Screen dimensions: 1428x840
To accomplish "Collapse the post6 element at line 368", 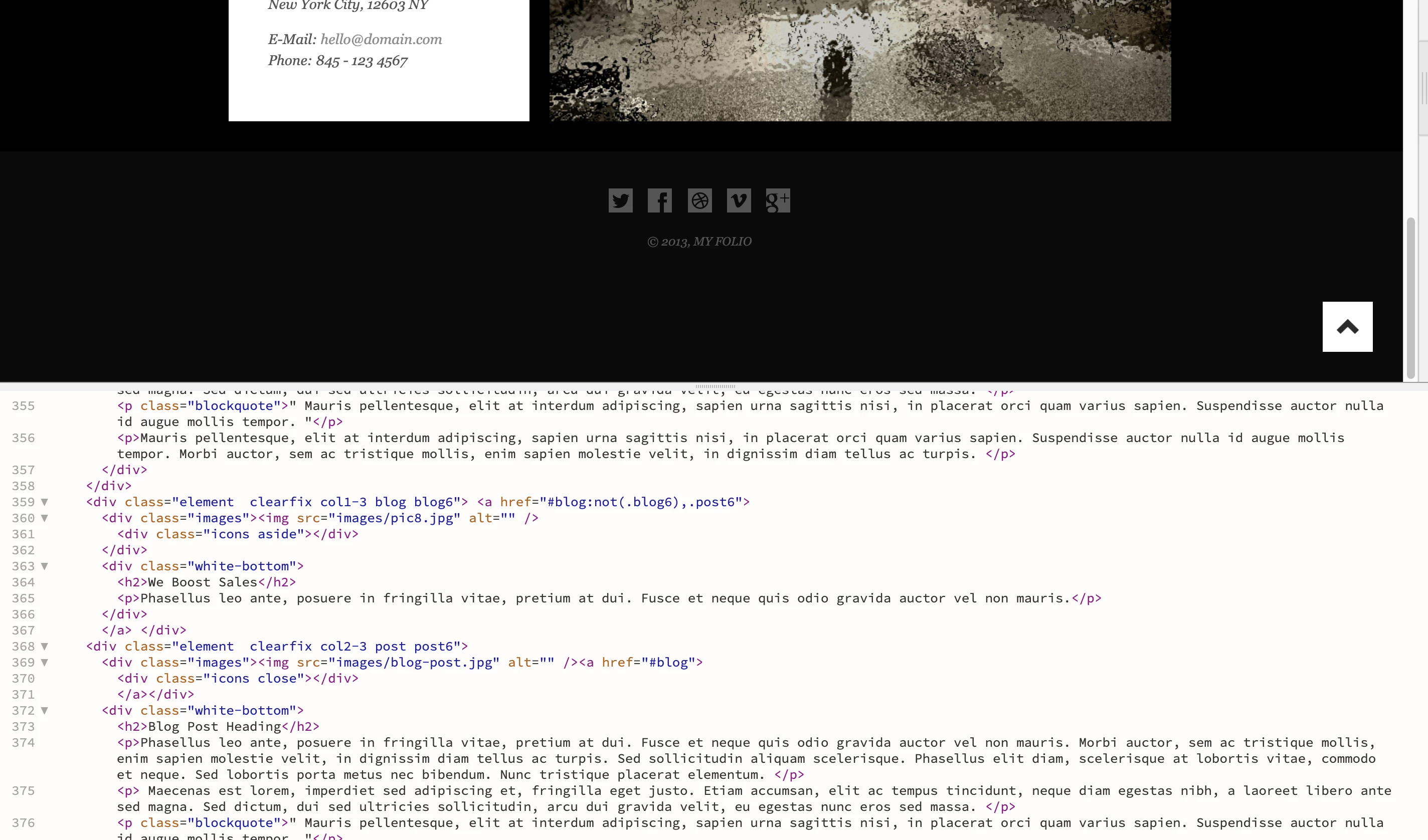I will [44, 646].
